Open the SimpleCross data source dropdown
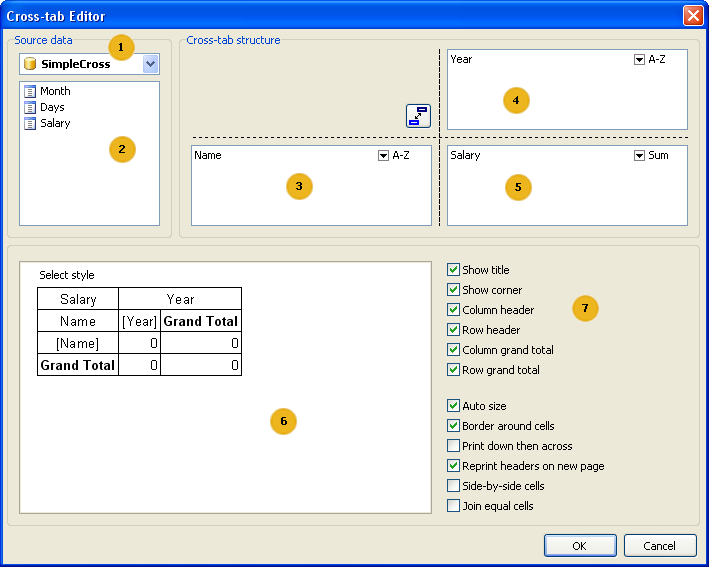The image size is (709, 567). tap(150, 64)
